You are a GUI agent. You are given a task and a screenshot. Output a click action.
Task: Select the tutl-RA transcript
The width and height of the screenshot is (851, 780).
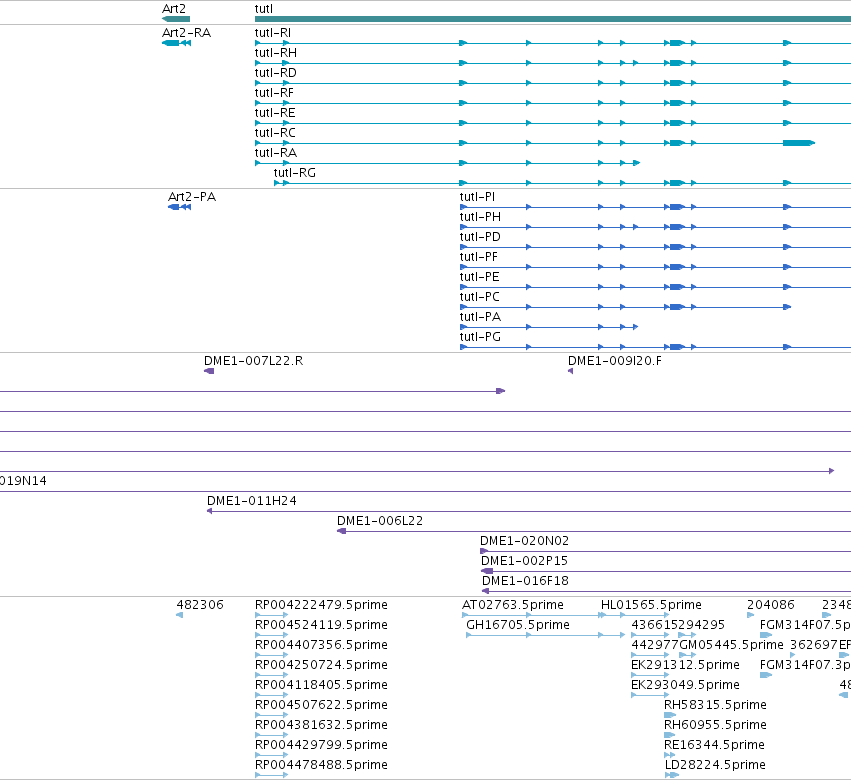pyautogui.click(x=447, y=163)
